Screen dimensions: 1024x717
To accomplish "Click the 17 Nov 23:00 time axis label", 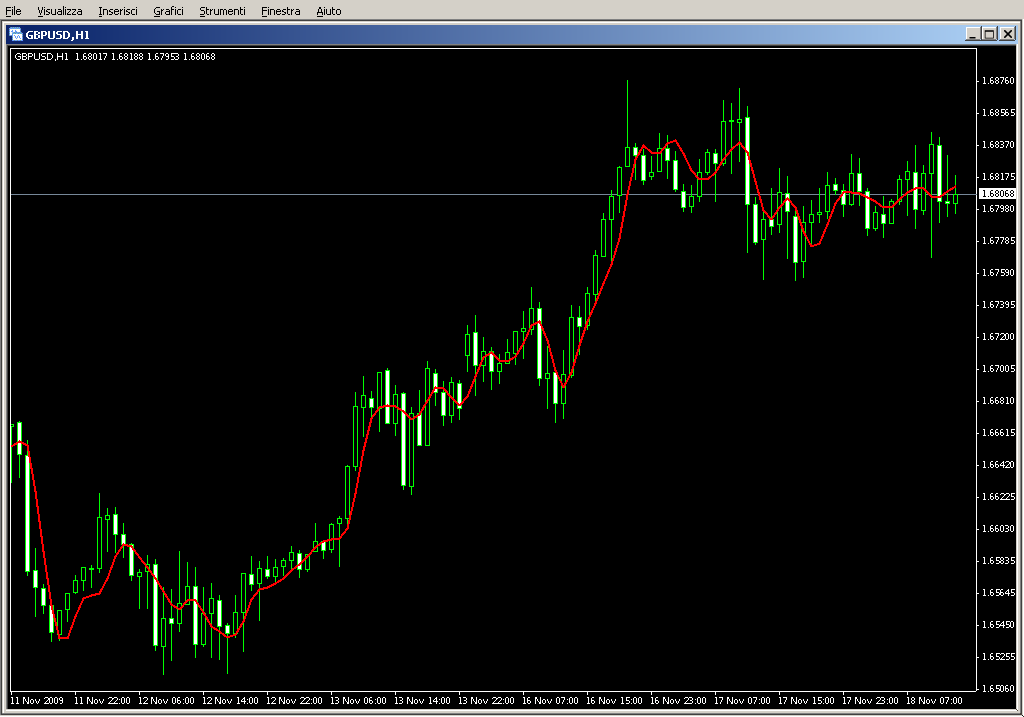I will pyautogui.click(x=870, y=701).
